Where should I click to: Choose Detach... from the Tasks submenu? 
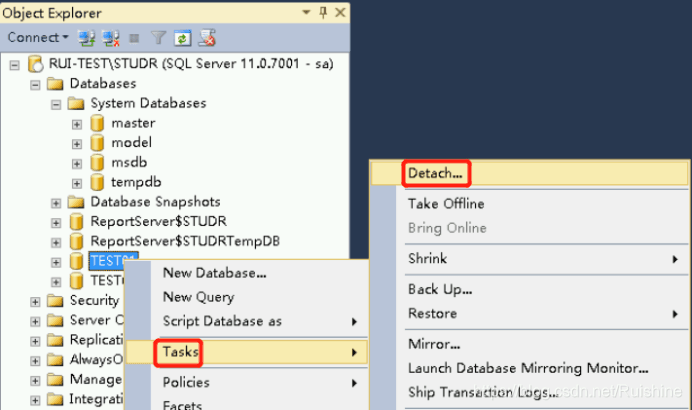435,174
